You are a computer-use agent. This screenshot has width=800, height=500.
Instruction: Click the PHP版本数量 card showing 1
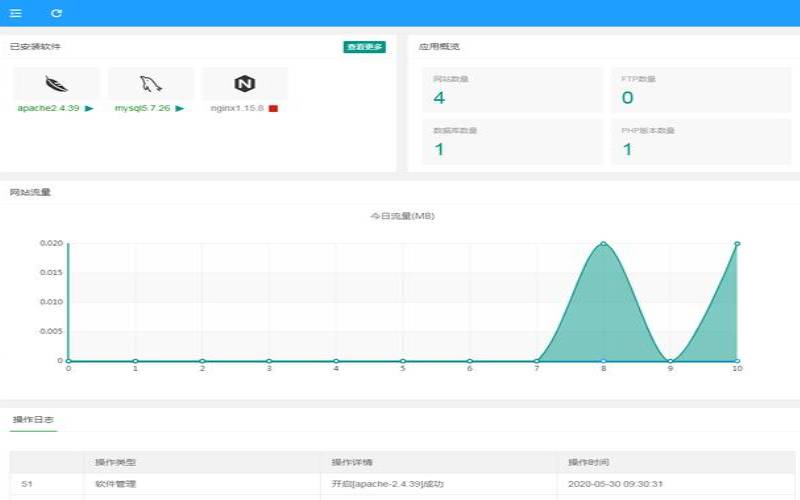coord(701,142)
